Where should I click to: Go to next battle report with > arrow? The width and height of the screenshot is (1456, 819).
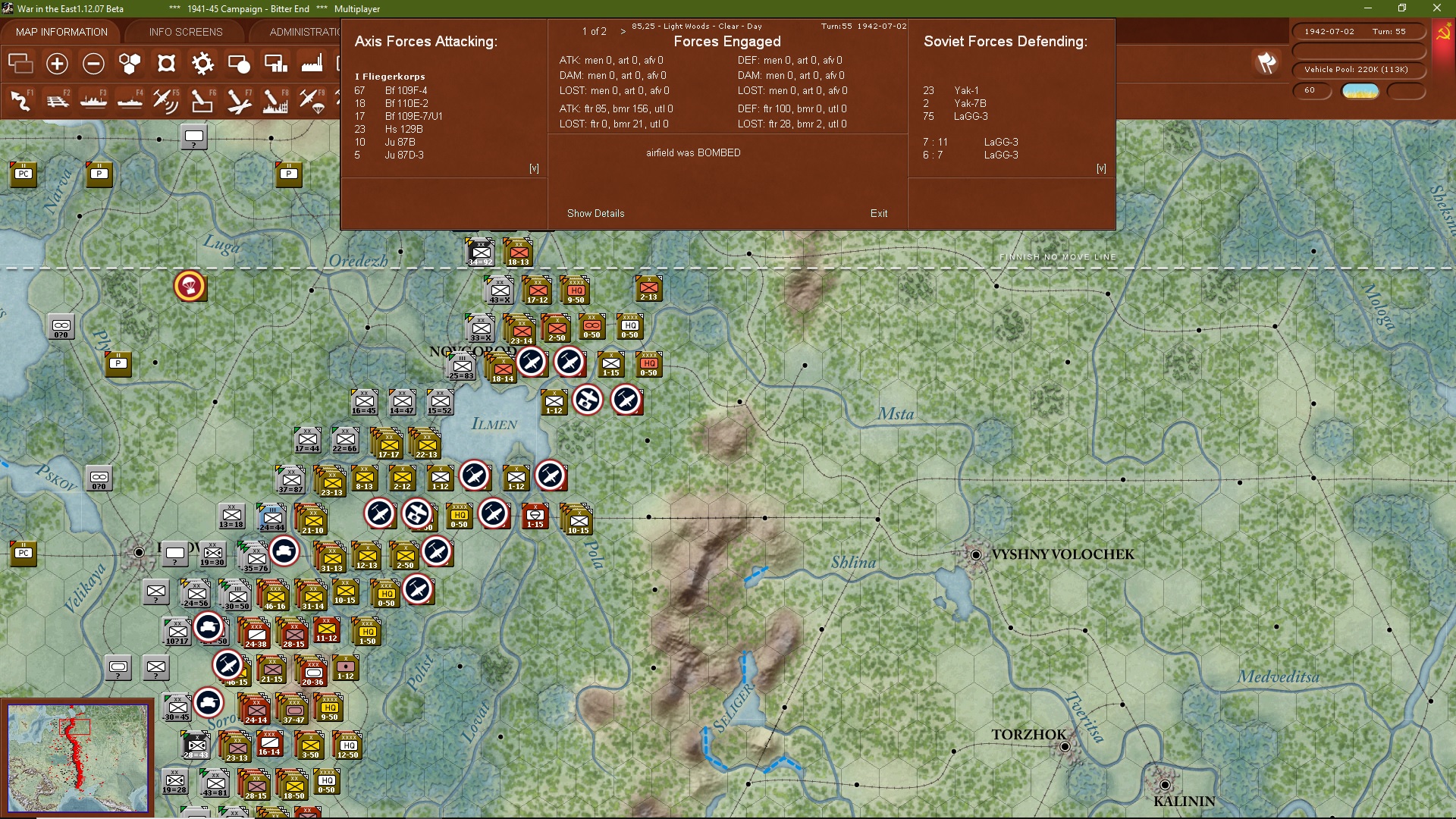(x=623, y=32)
